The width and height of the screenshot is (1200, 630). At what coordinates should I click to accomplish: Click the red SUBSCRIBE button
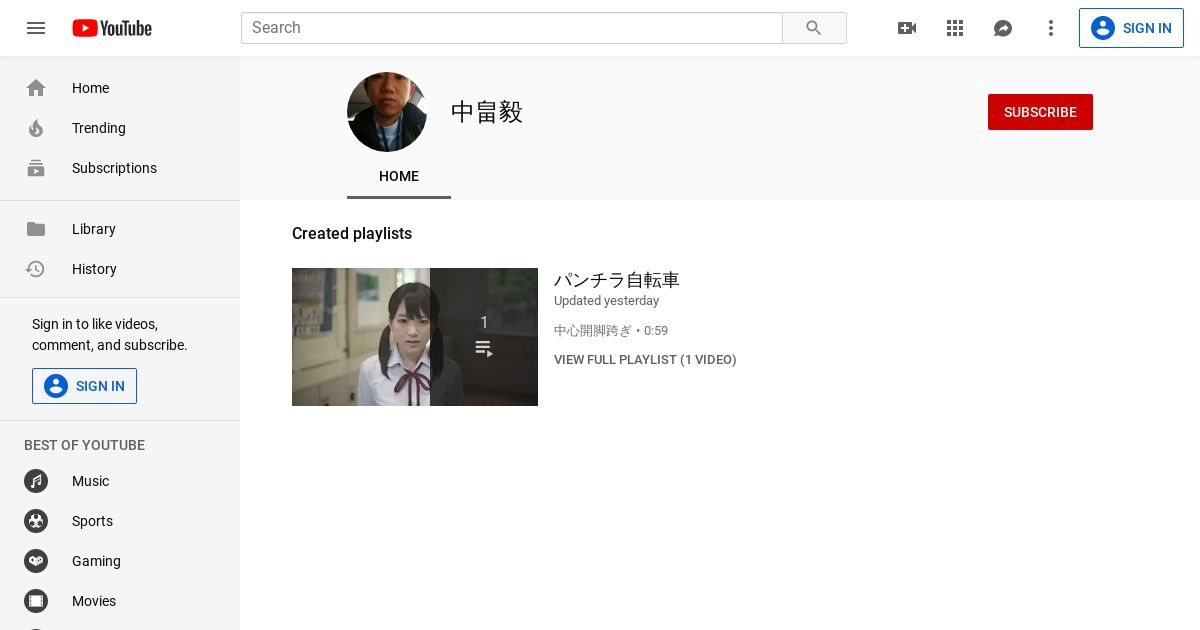click(1040, 112)
